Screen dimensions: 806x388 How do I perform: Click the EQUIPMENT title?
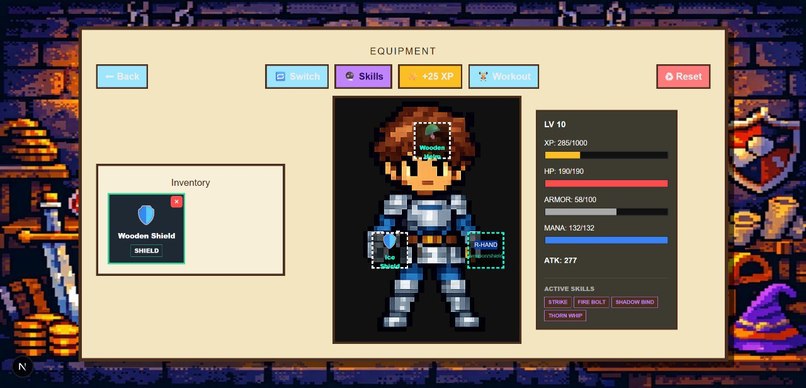(403, 51)
